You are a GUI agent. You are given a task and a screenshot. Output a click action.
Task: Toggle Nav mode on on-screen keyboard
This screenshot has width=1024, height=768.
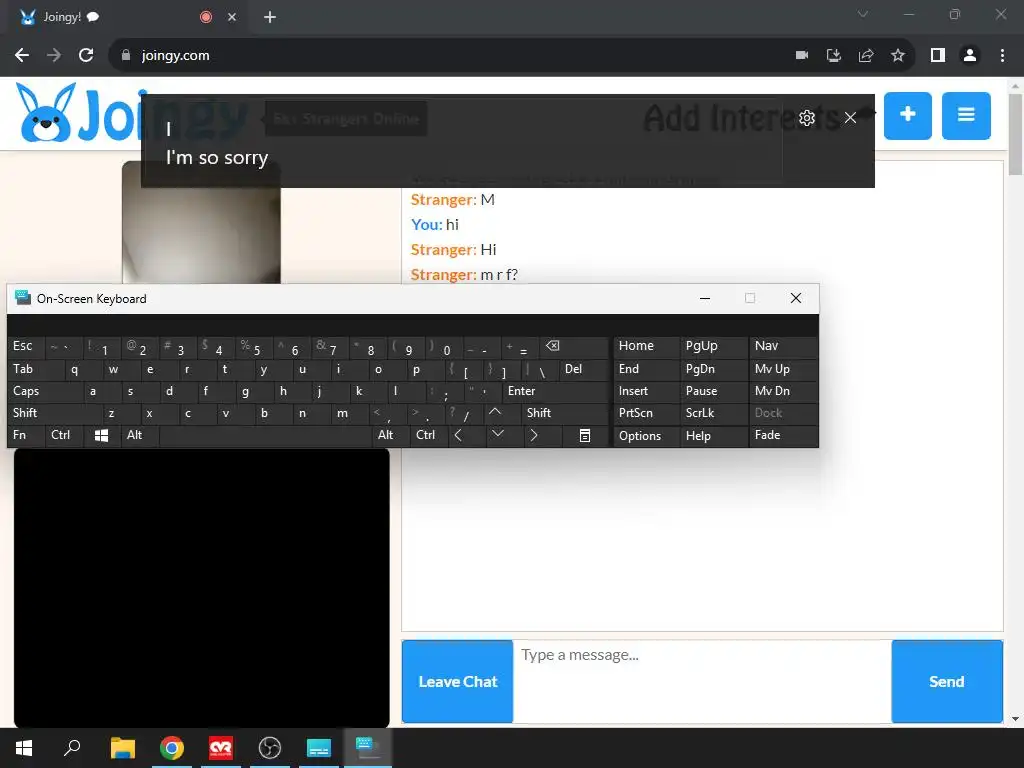click(783, 346)
